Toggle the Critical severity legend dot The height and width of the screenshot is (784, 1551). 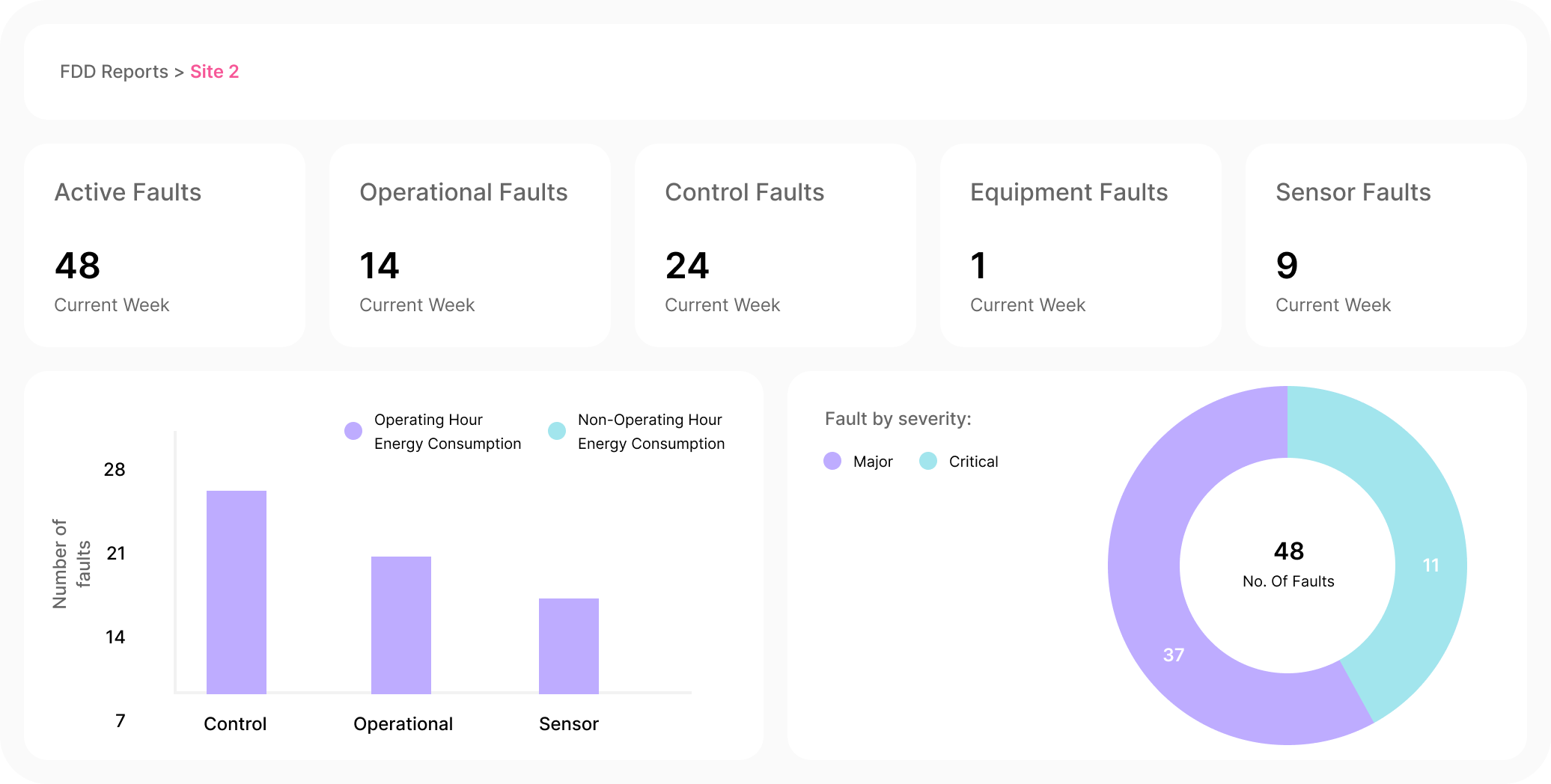click(928, 461)
